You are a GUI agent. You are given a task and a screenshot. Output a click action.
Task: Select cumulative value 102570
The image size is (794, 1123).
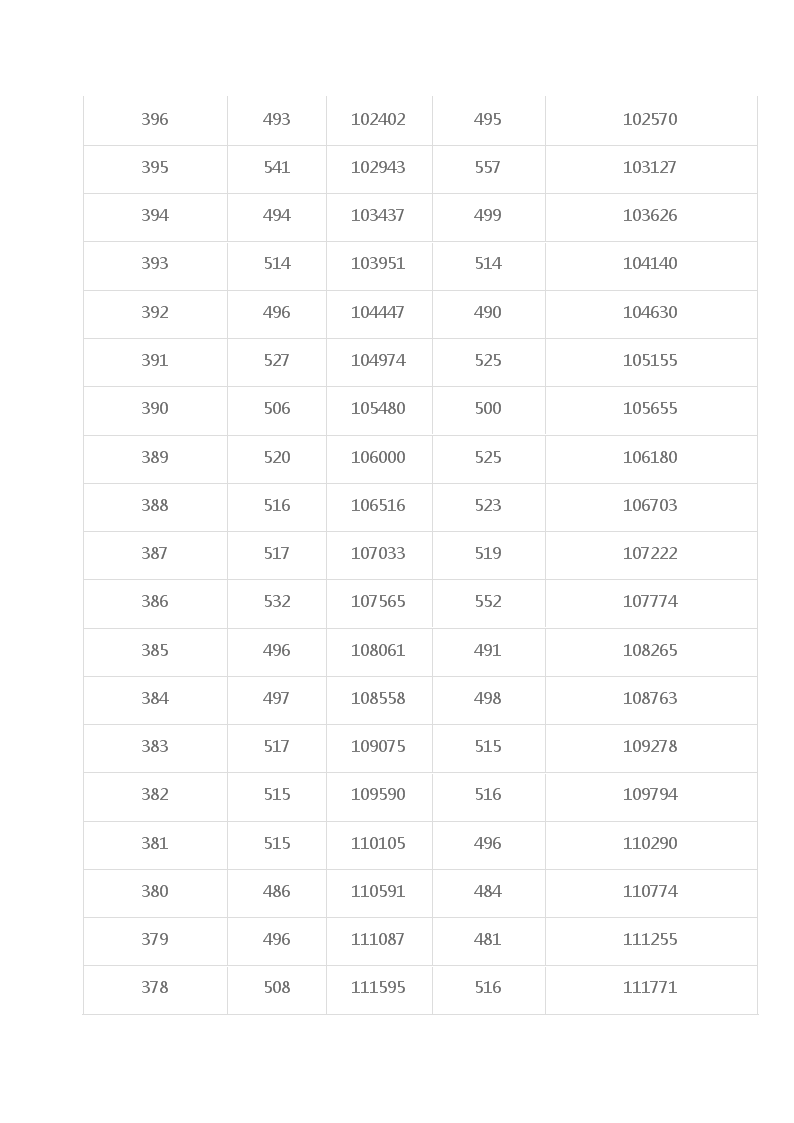(651, 120)
